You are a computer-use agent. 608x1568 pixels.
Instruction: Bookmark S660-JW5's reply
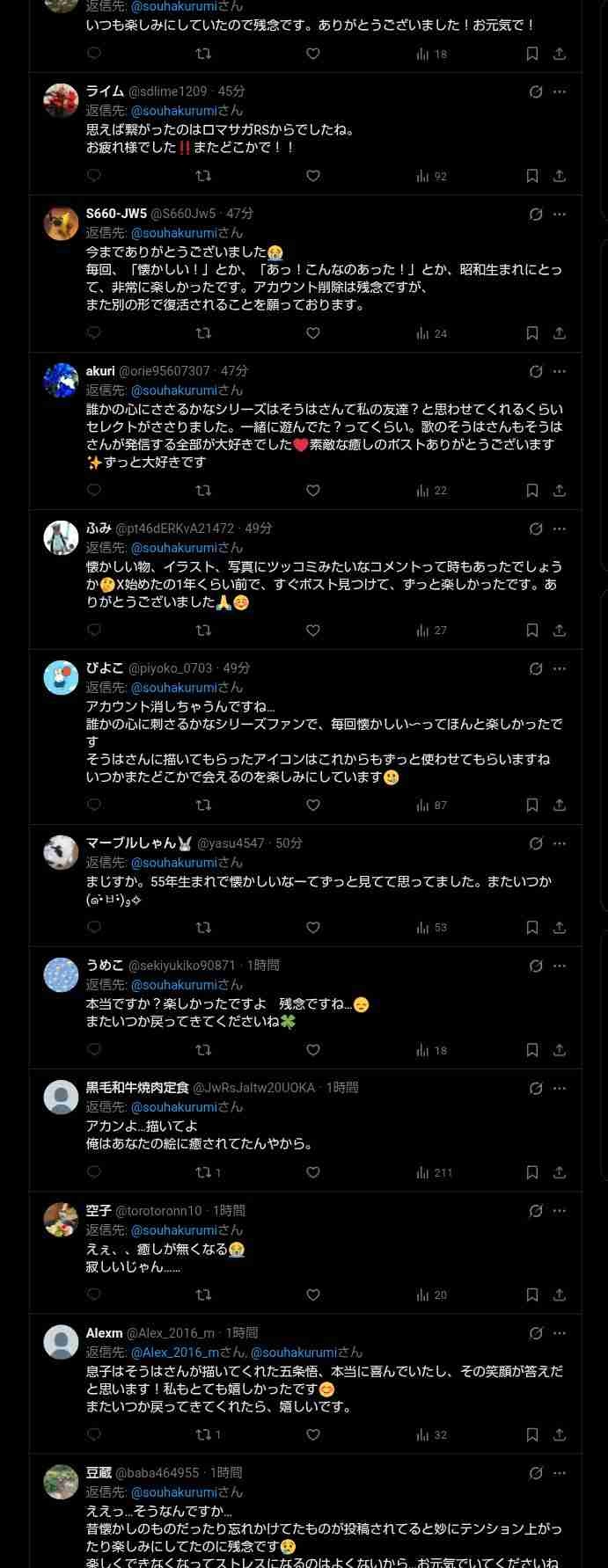pyautogui.click(x=531, y=333)
